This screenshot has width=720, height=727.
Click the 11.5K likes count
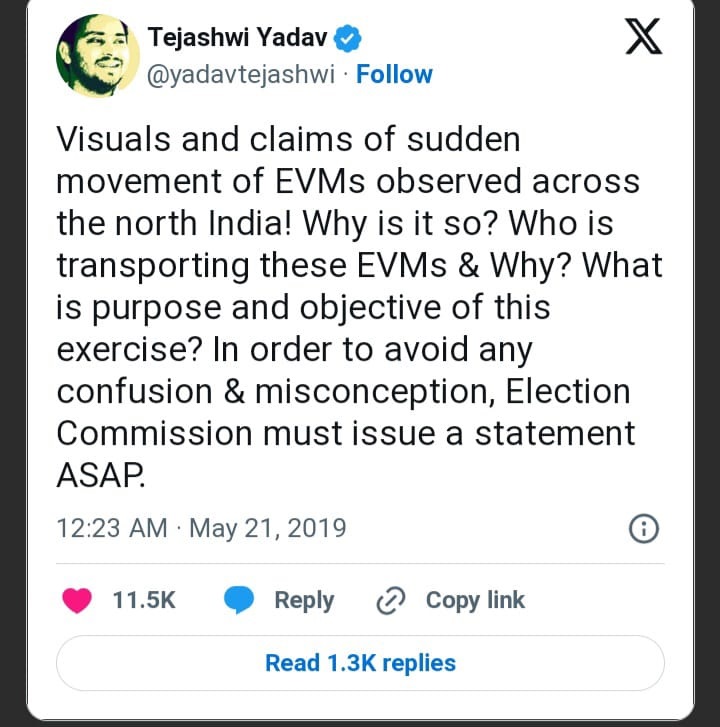tap(144, 600)
